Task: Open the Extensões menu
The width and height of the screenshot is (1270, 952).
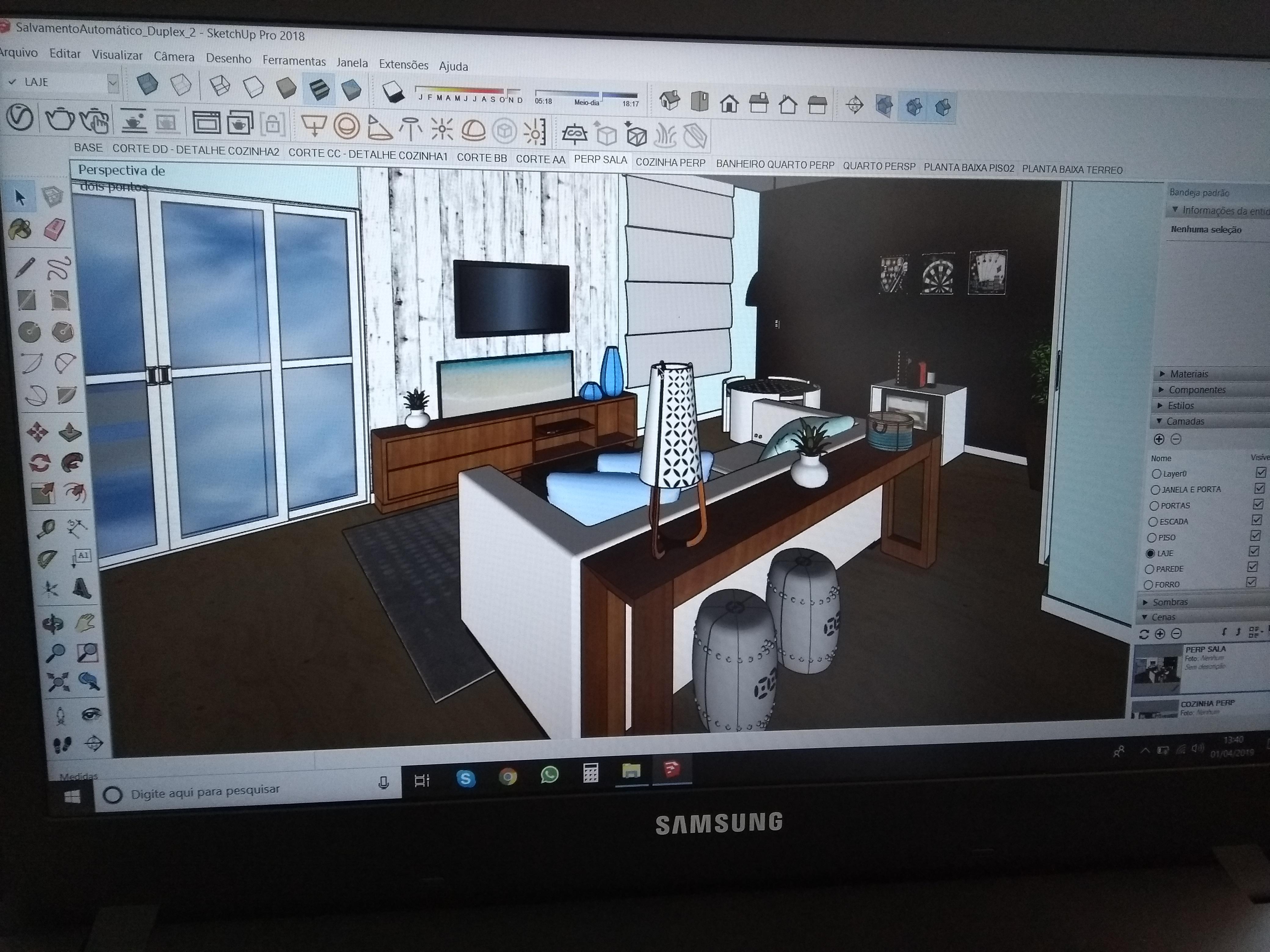Action: [403, 64]
